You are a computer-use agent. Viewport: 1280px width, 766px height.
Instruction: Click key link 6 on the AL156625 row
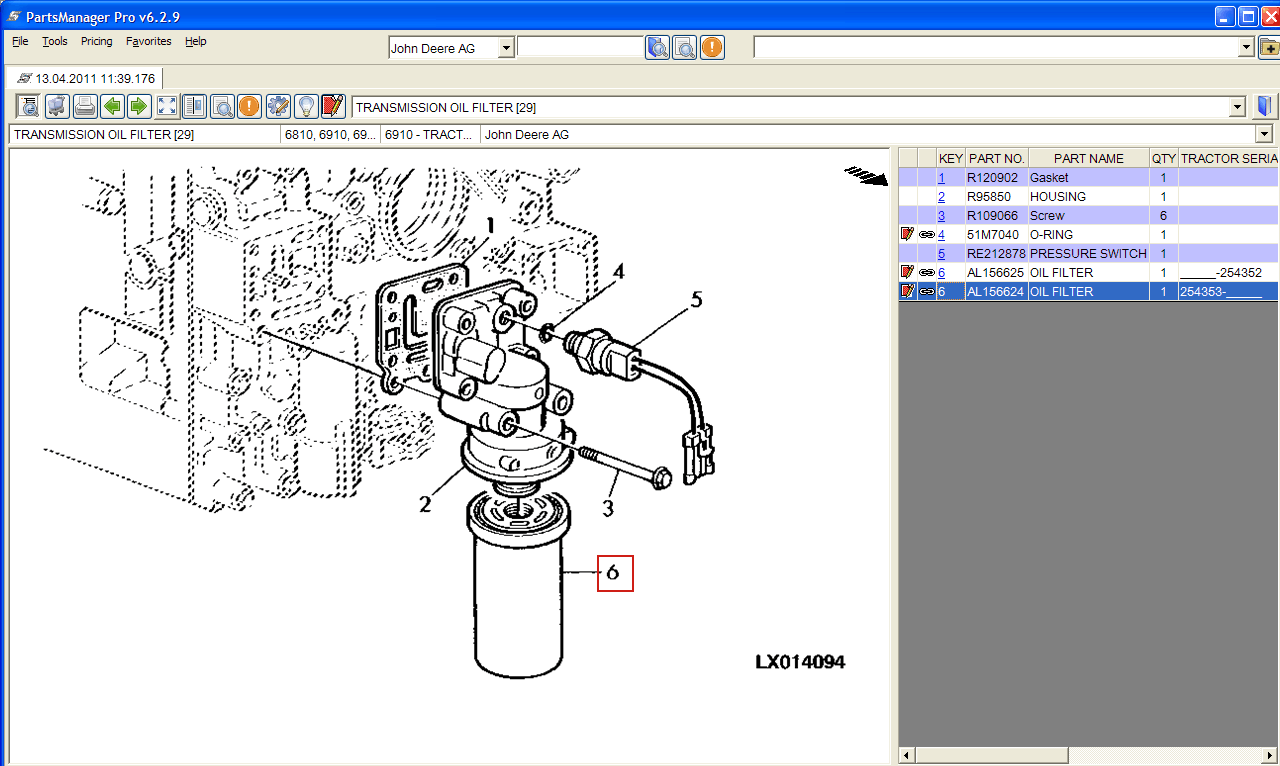tap(941, 272)
